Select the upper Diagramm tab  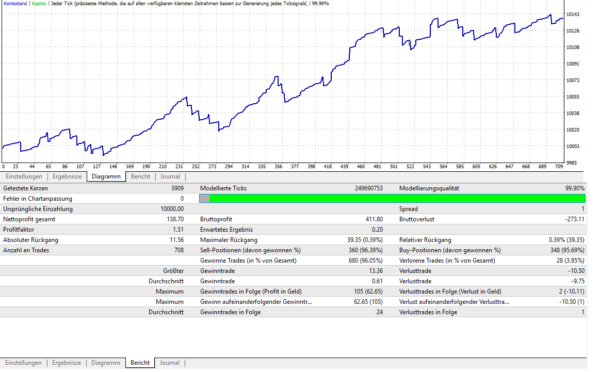click(106, 176)
